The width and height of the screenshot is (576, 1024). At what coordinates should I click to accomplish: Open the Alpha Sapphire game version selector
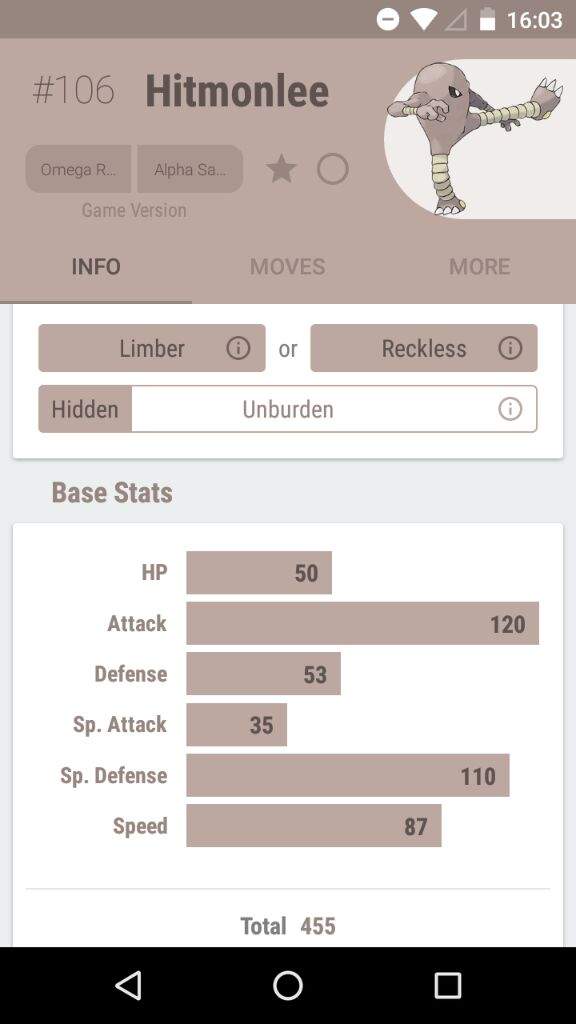click(190, 169)
